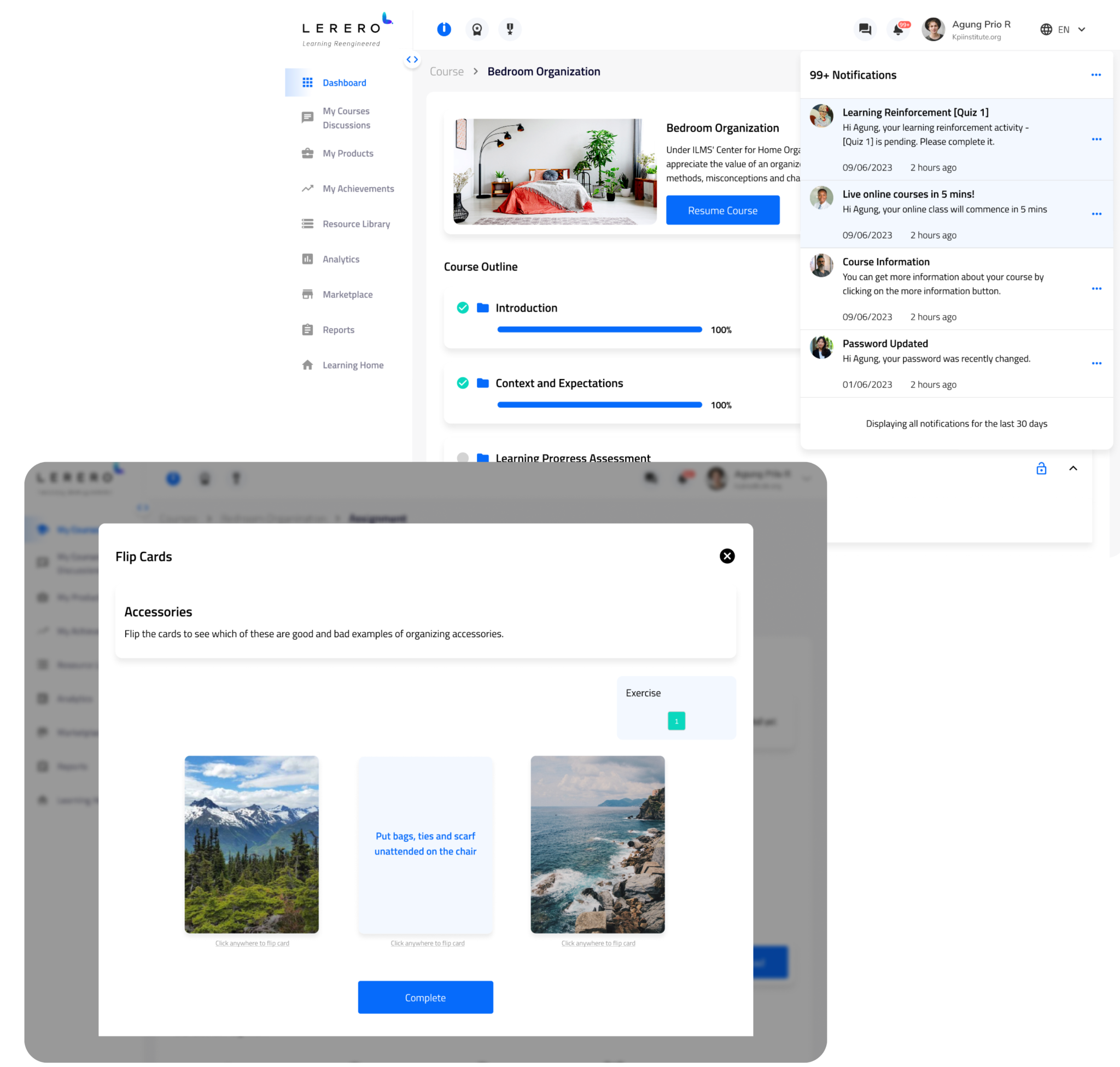Toggle the Learning Progress Assessment status circle
The image size is (1120, 1067).
pos(463,457)
